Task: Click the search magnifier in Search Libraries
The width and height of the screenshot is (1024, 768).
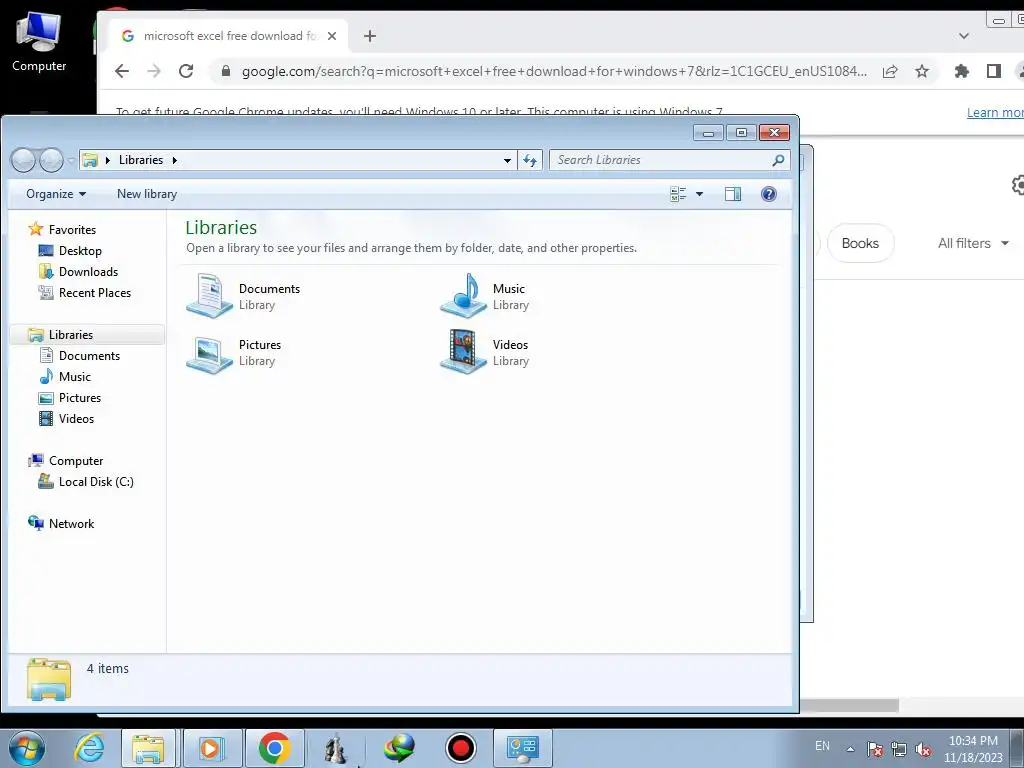Action: pyautogui.click(x=778, y=160)
